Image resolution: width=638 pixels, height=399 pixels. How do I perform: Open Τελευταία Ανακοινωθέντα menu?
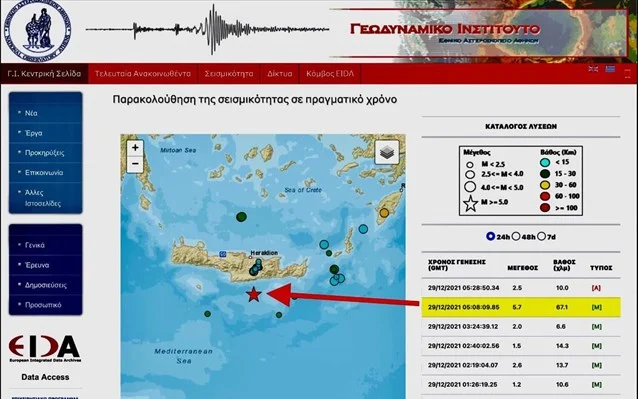[143, 74]
